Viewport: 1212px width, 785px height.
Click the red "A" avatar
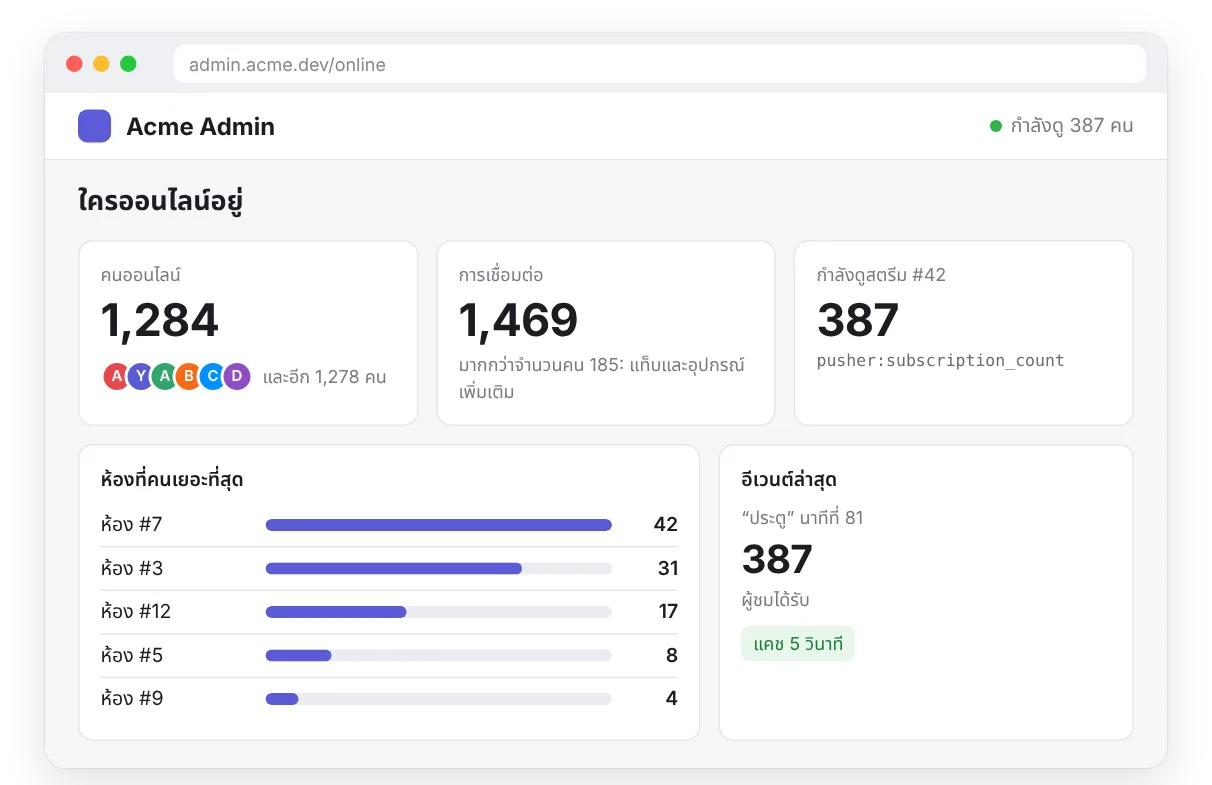[116, 376]
